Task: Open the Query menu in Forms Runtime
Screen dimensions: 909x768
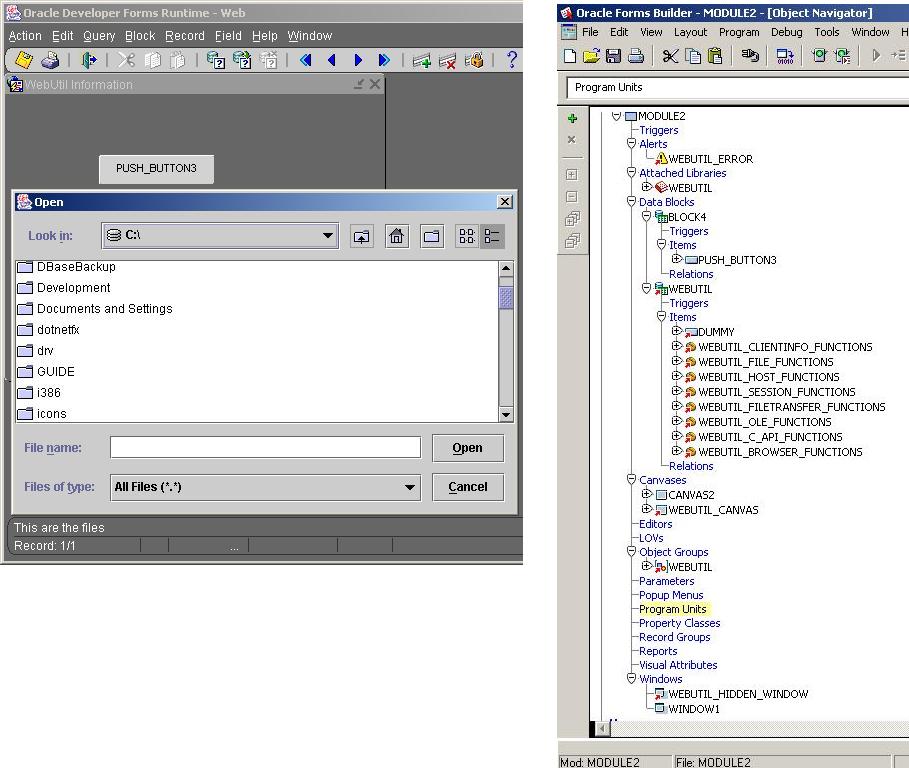Action: [99, 36]
